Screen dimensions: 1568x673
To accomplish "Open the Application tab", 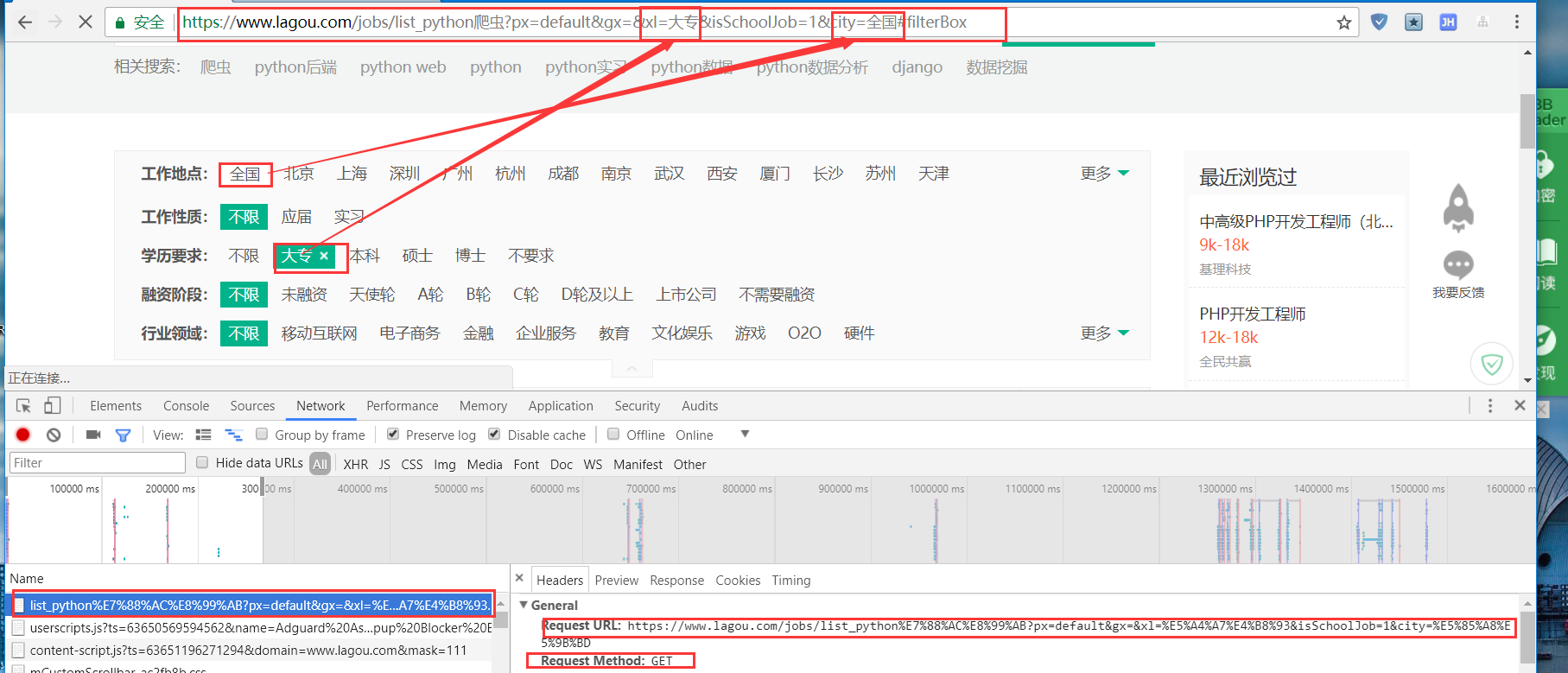I will coord(561,406).
